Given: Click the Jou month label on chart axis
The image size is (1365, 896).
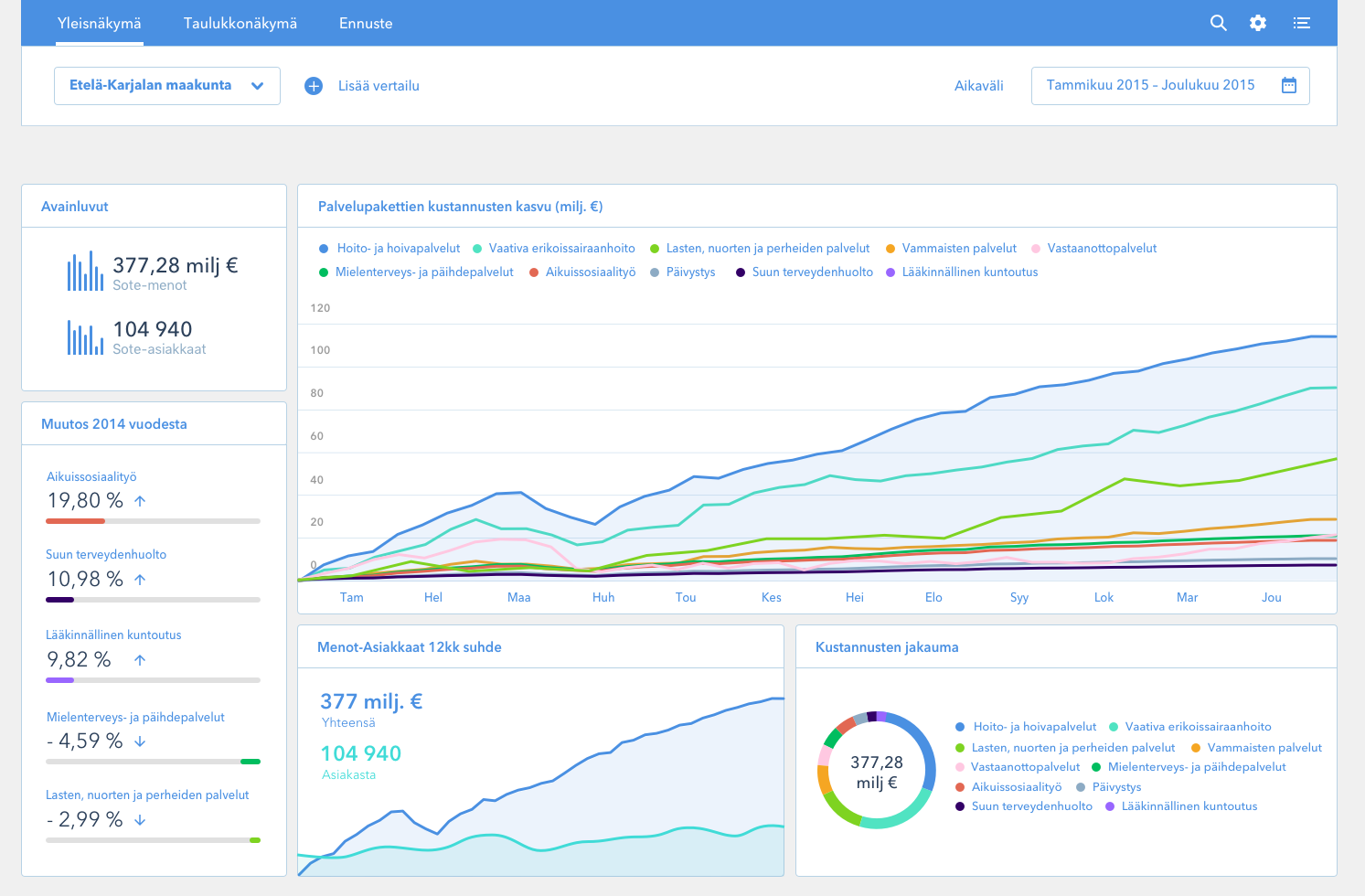Looking at the screenshot, I should click(1272, 598).
